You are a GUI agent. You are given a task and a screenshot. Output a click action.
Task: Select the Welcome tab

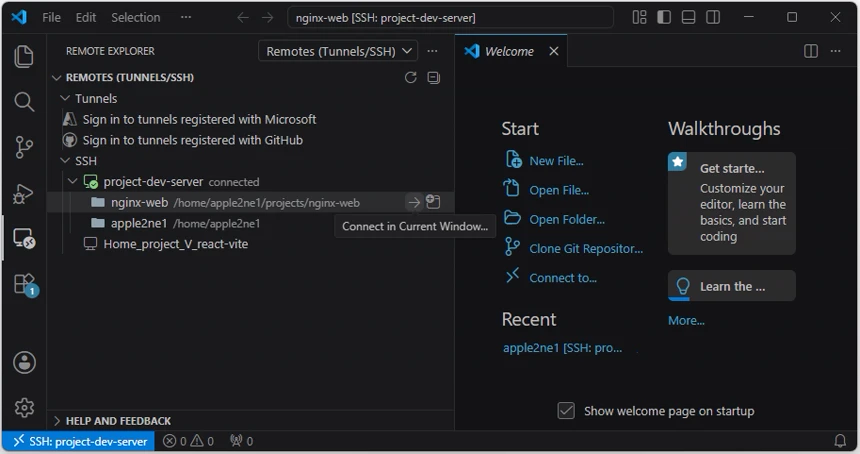511,51
